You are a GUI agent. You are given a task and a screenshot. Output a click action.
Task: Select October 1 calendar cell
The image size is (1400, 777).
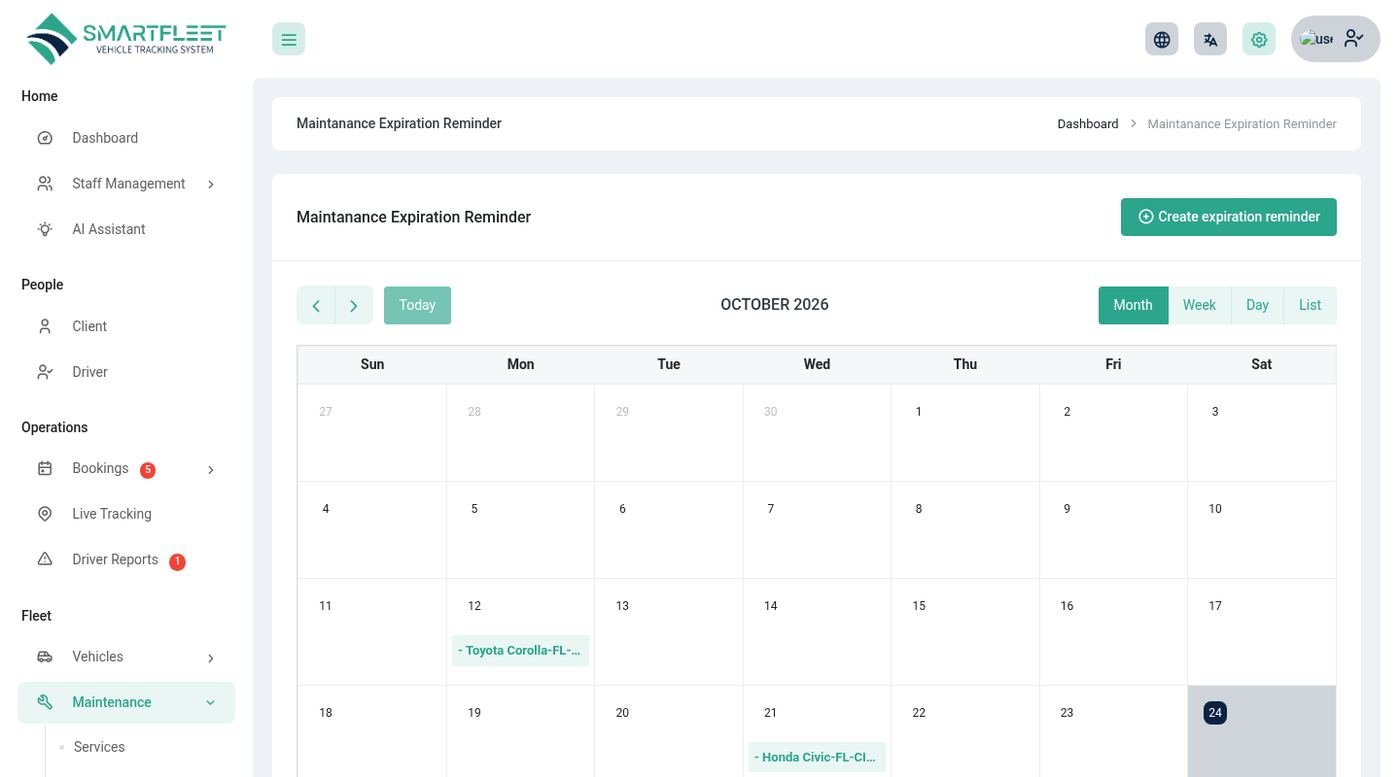click(965, 433)
